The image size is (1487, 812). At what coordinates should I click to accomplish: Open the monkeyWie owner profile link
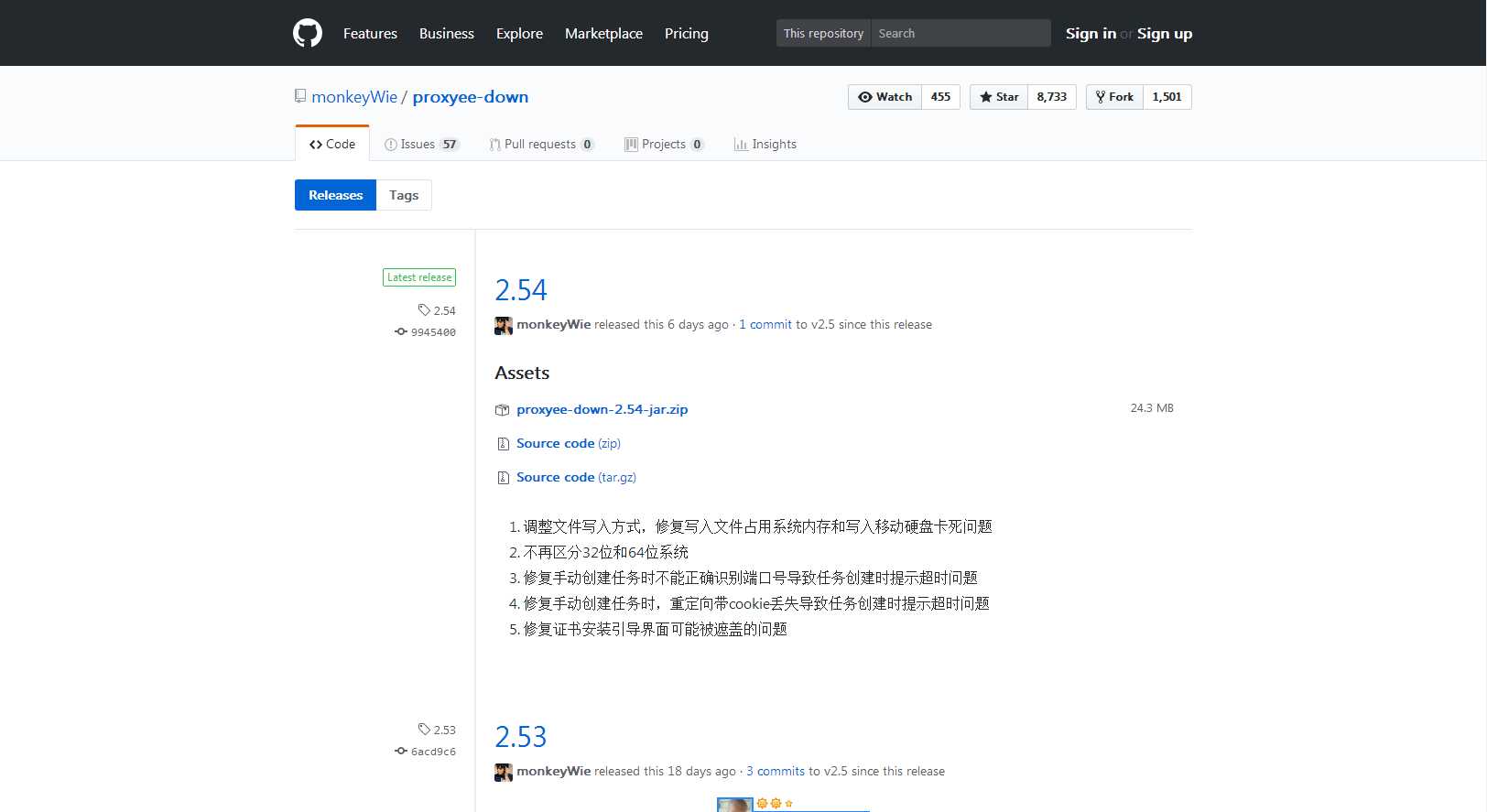354,97
